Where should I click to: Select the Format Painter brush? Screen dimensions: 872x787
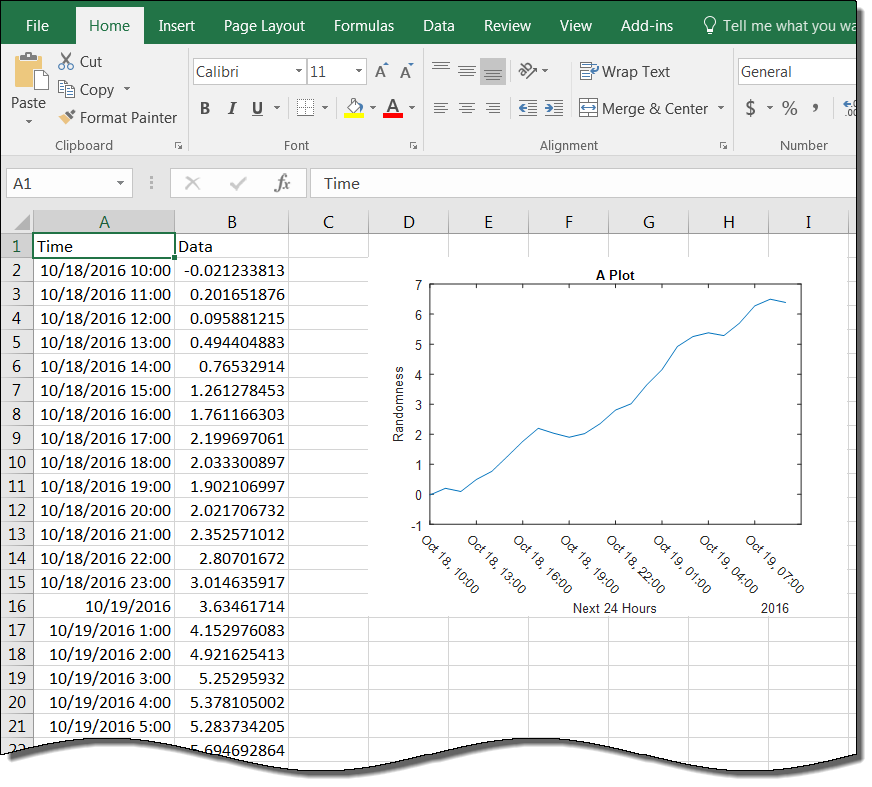68,118
